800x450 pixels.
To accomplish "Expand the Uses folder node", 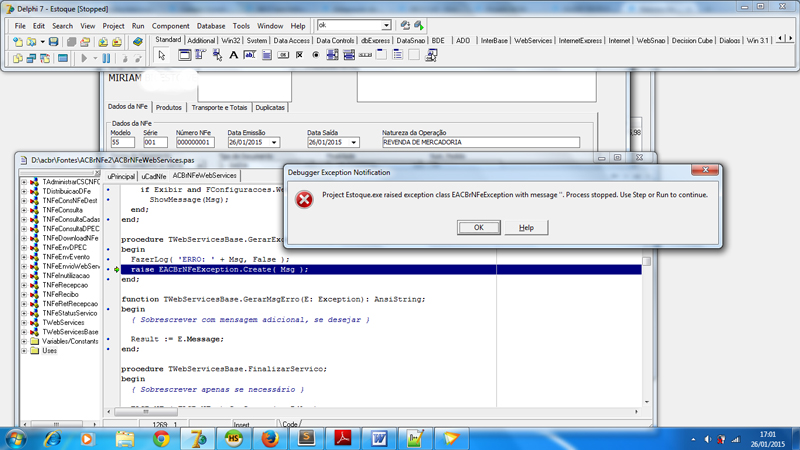I will [24, 351].
